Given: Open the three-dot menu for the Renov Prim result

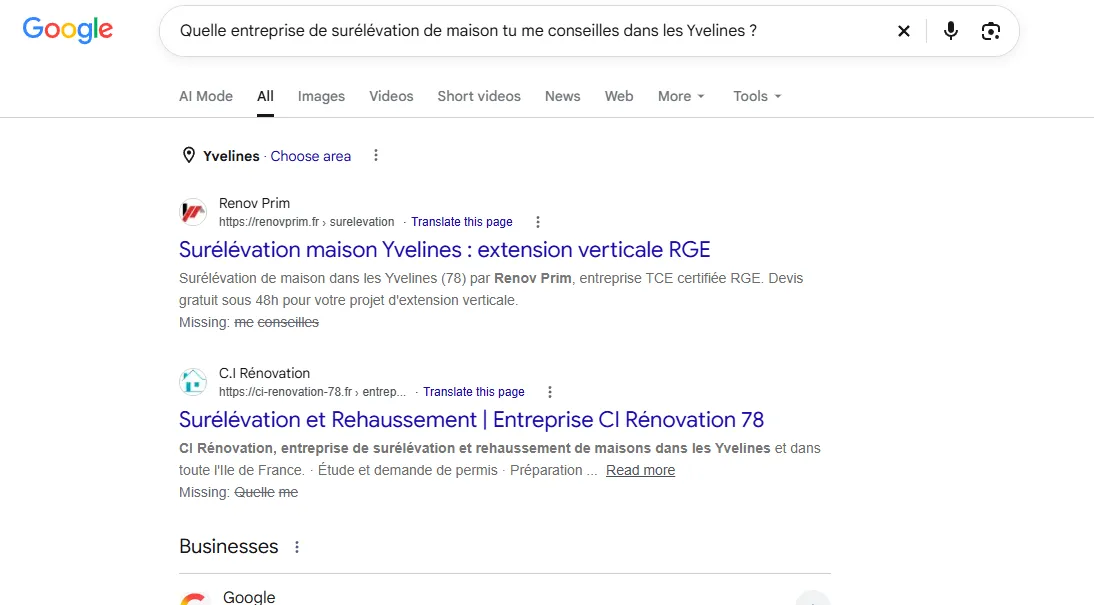Looking at the screenshot, I should tap(538, 222).
